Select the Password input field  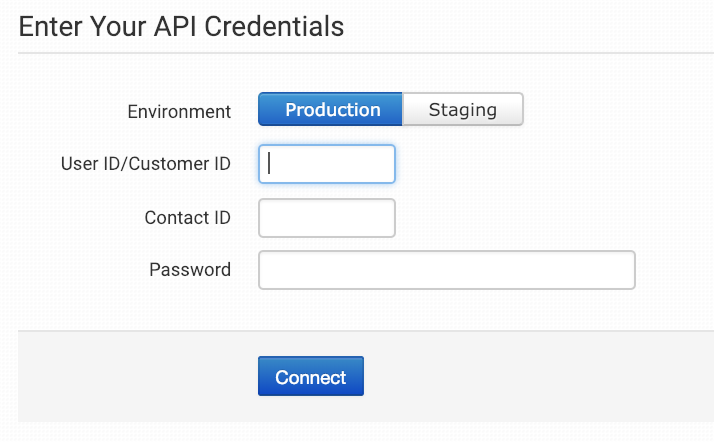tap(446, 270)
